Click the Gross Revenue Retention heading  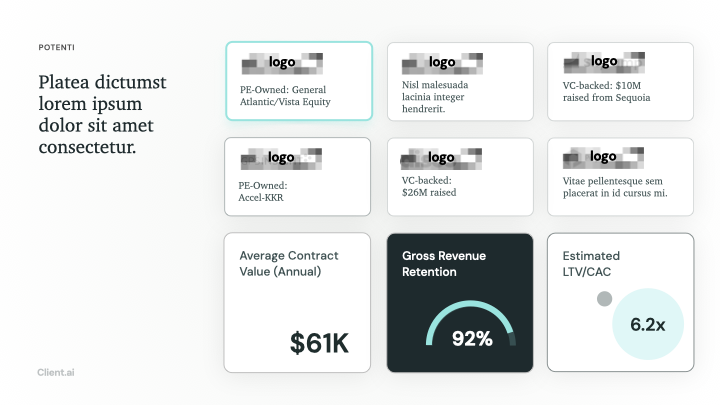coord(444,264)
